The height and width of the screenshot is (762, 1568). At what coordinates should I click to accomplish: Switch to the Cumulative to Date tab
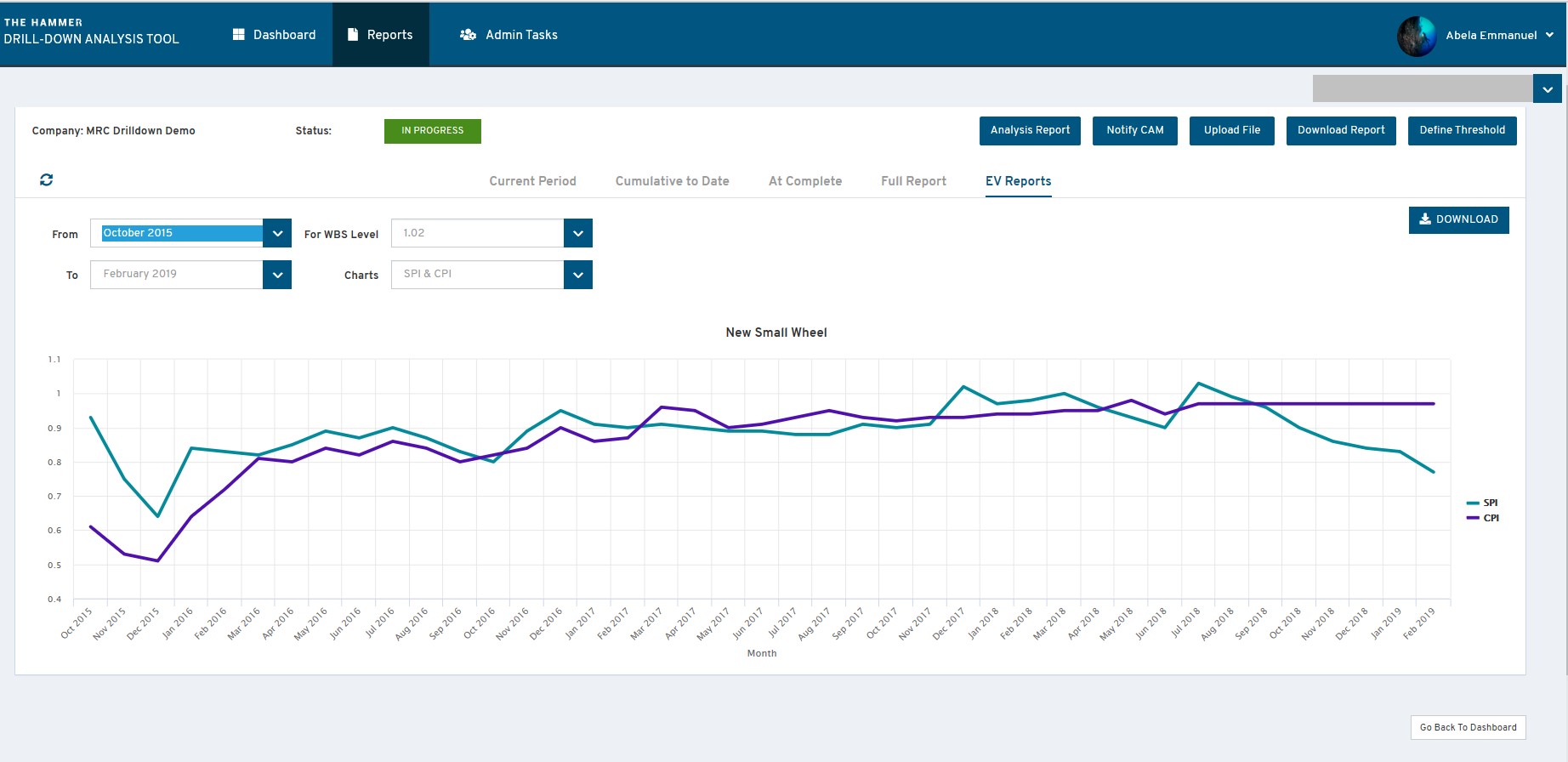click(x=673, y=181)
